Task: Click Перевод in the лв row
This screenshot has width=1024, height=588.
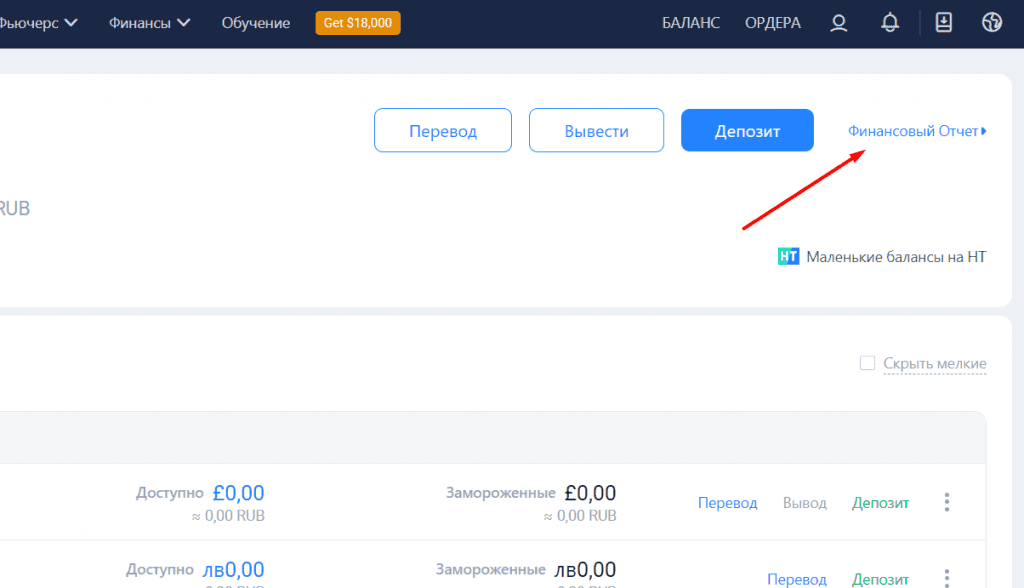Action: 797,580
